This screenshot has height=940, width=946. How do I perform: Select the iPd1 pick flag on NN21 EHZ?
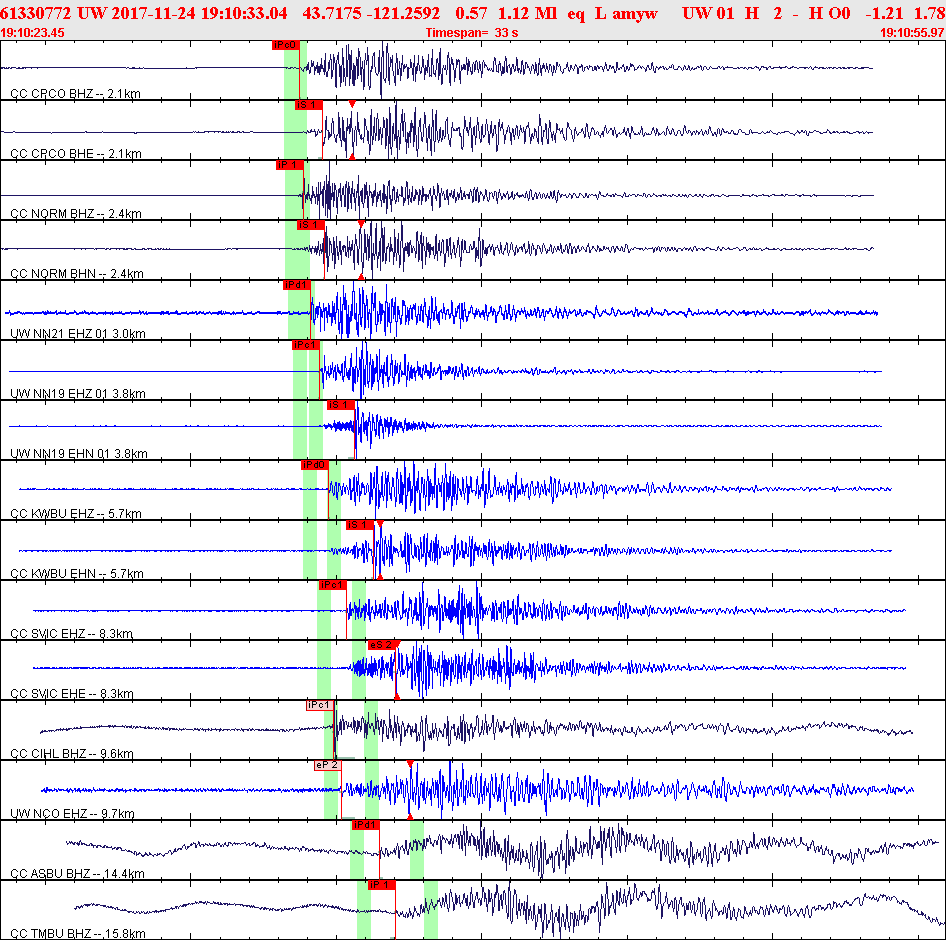(297, 285)
